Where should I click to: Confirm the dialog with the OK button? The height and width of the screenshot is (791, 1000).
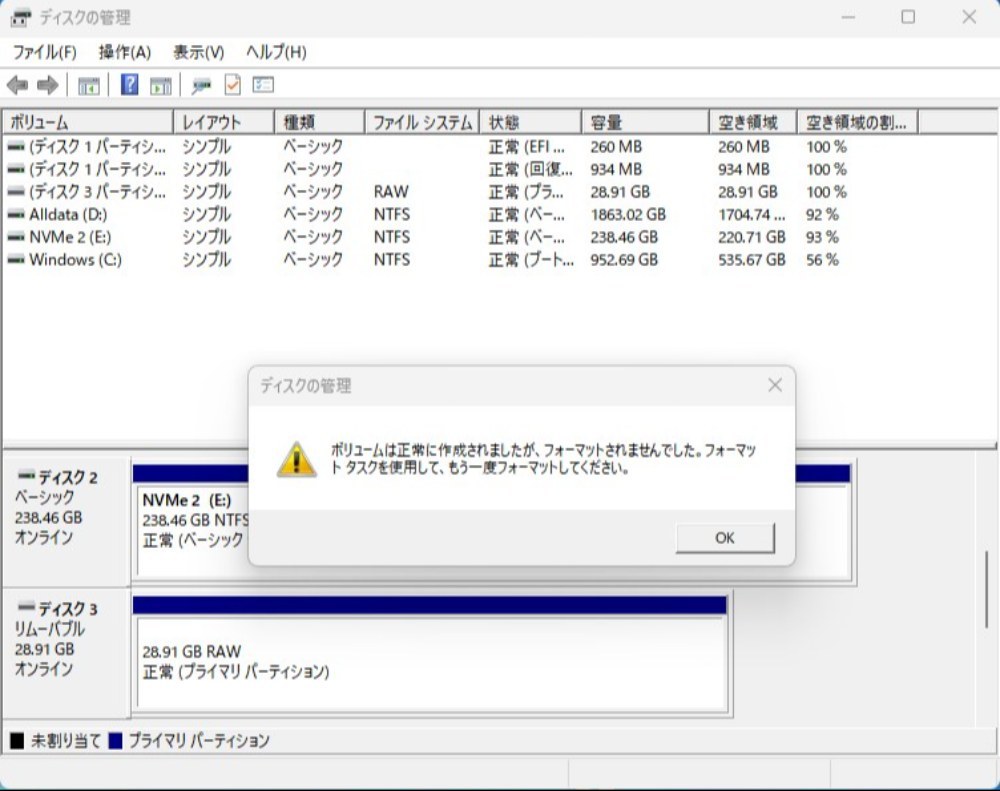(725, 538)
